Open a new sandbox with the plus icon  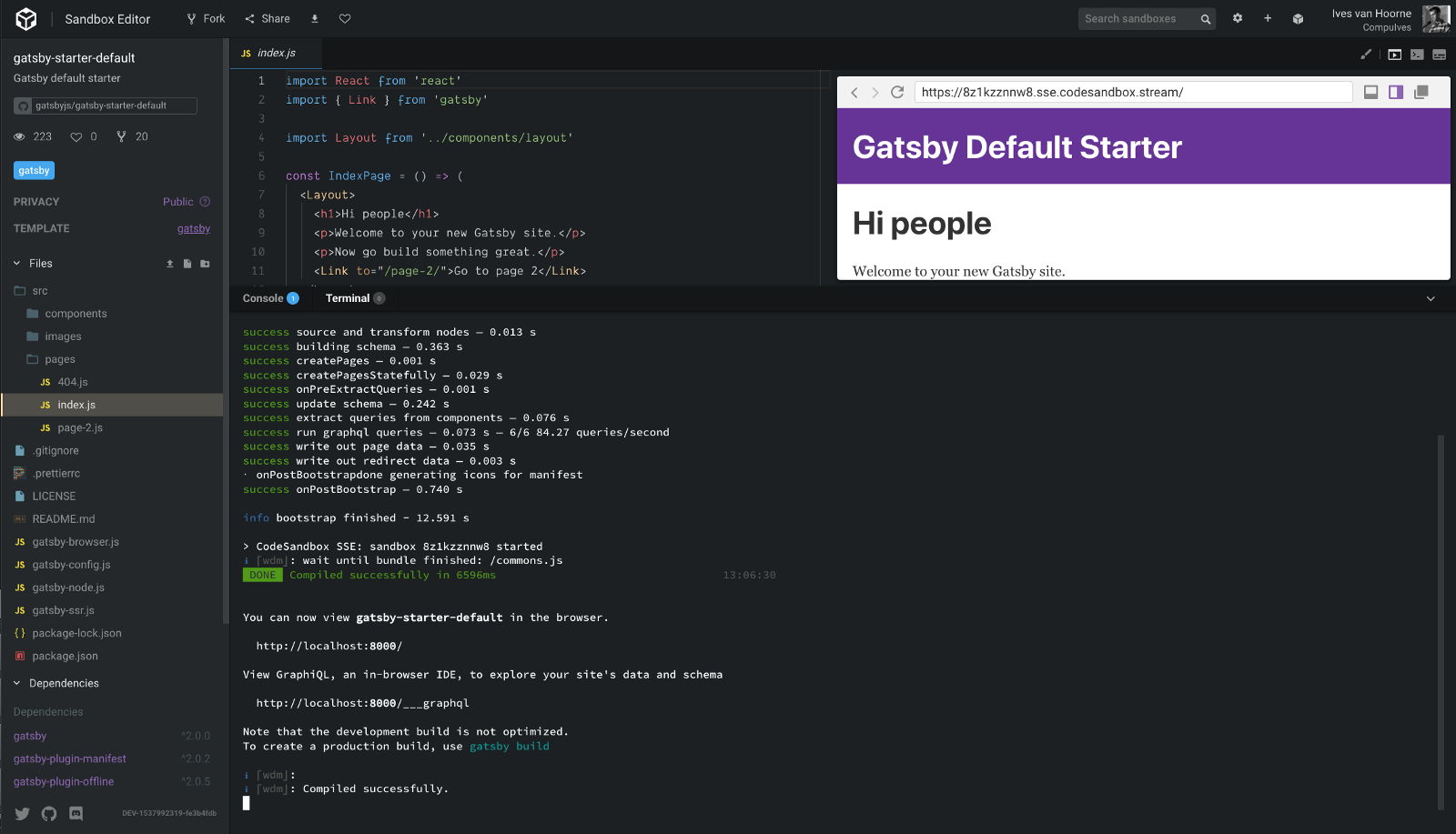pos(1268,18)
